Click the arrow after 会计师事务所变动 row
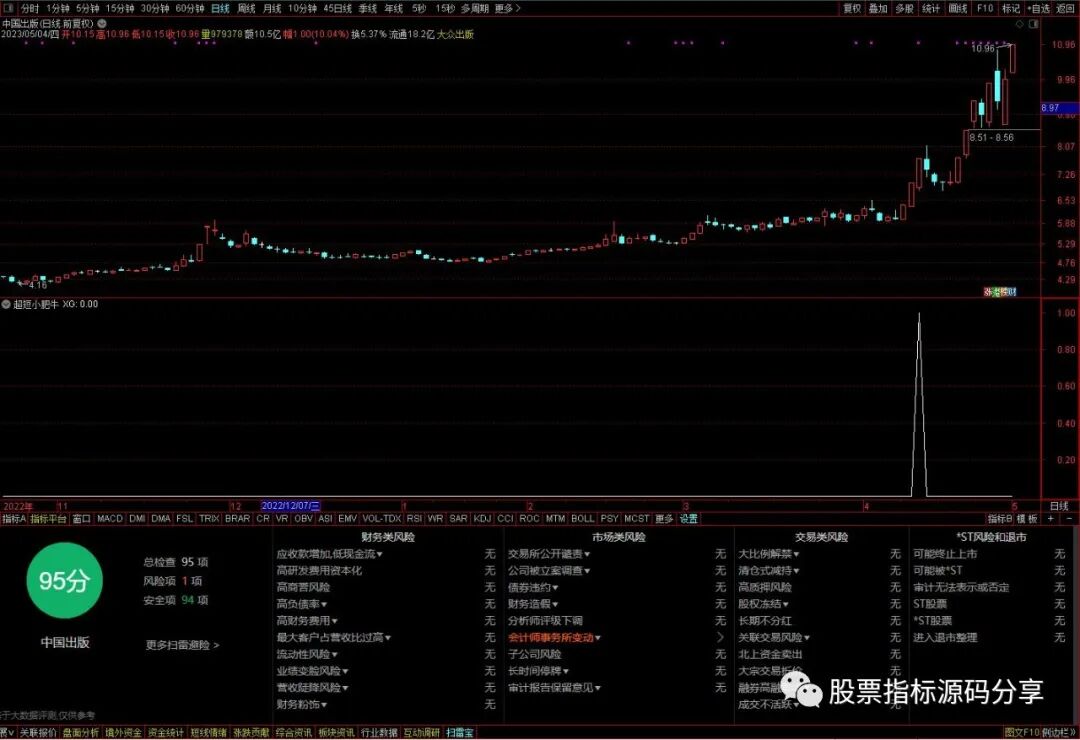 (x=720, y=637)
